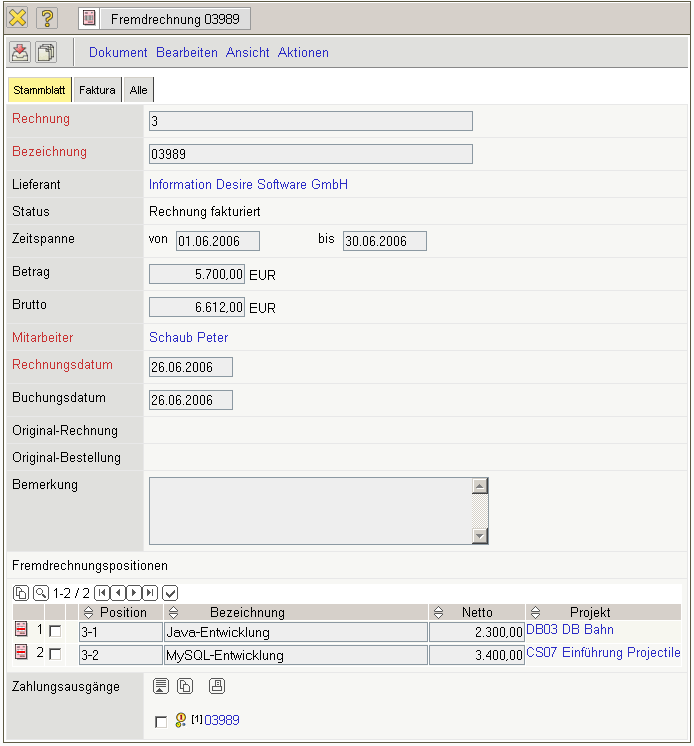Open the row icon for Java-Entwicklung position
Viewport: 694px width, 746px height.
click(x=21, y=631)
